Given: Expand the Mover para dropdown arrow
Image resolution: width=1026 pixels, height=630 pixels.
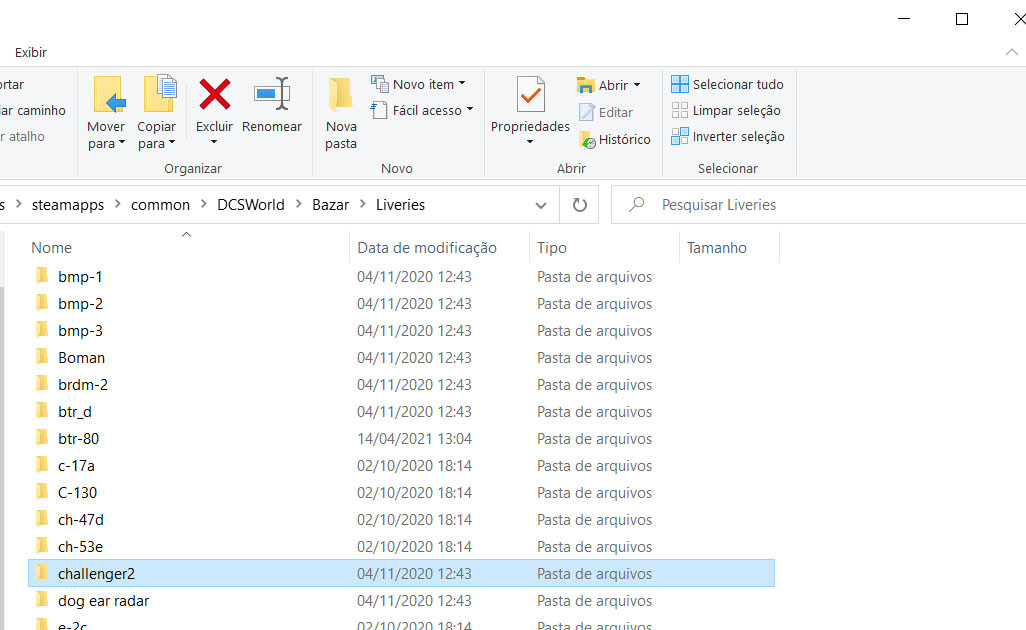Looking at the screenshot, I should pos(122,143).
